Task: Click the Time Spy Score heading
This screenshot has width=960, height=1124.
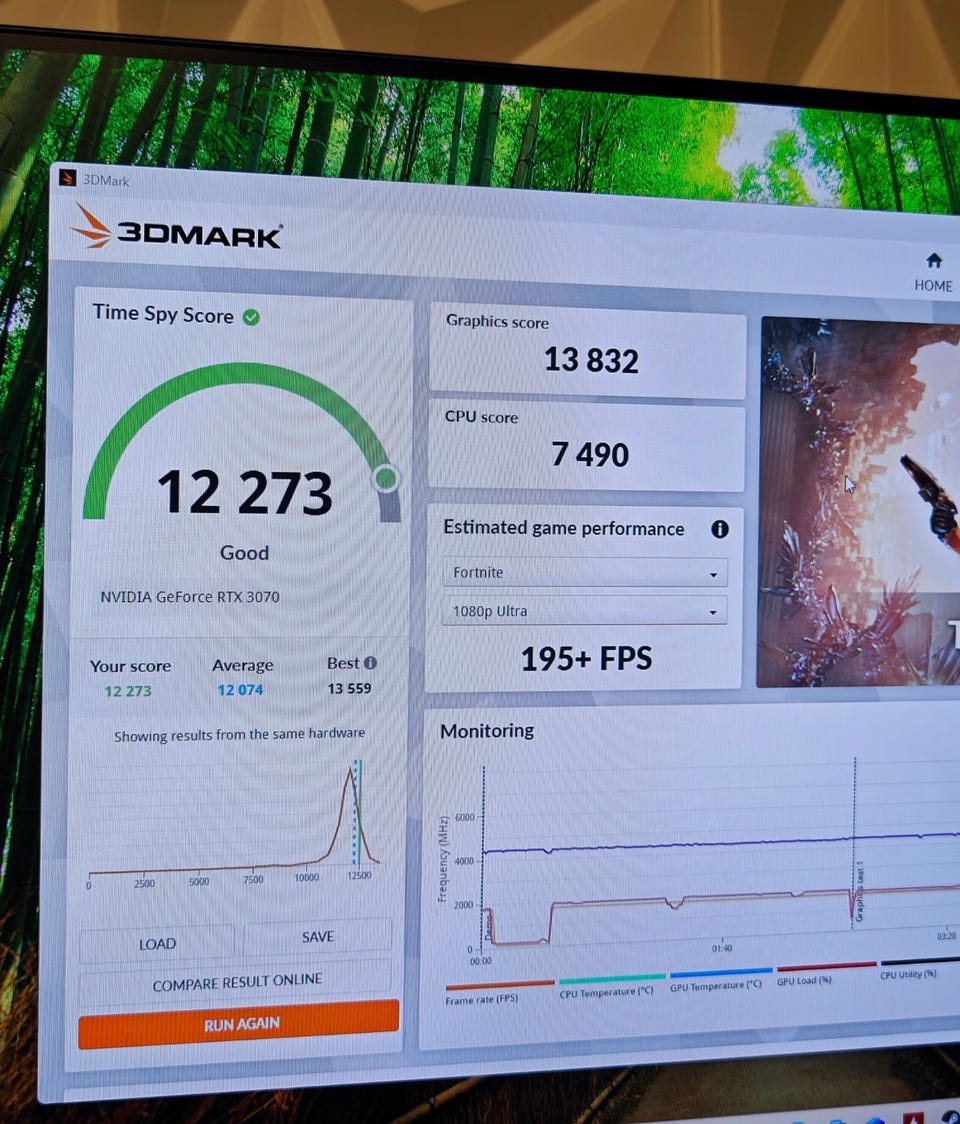Action: (163, 315)
